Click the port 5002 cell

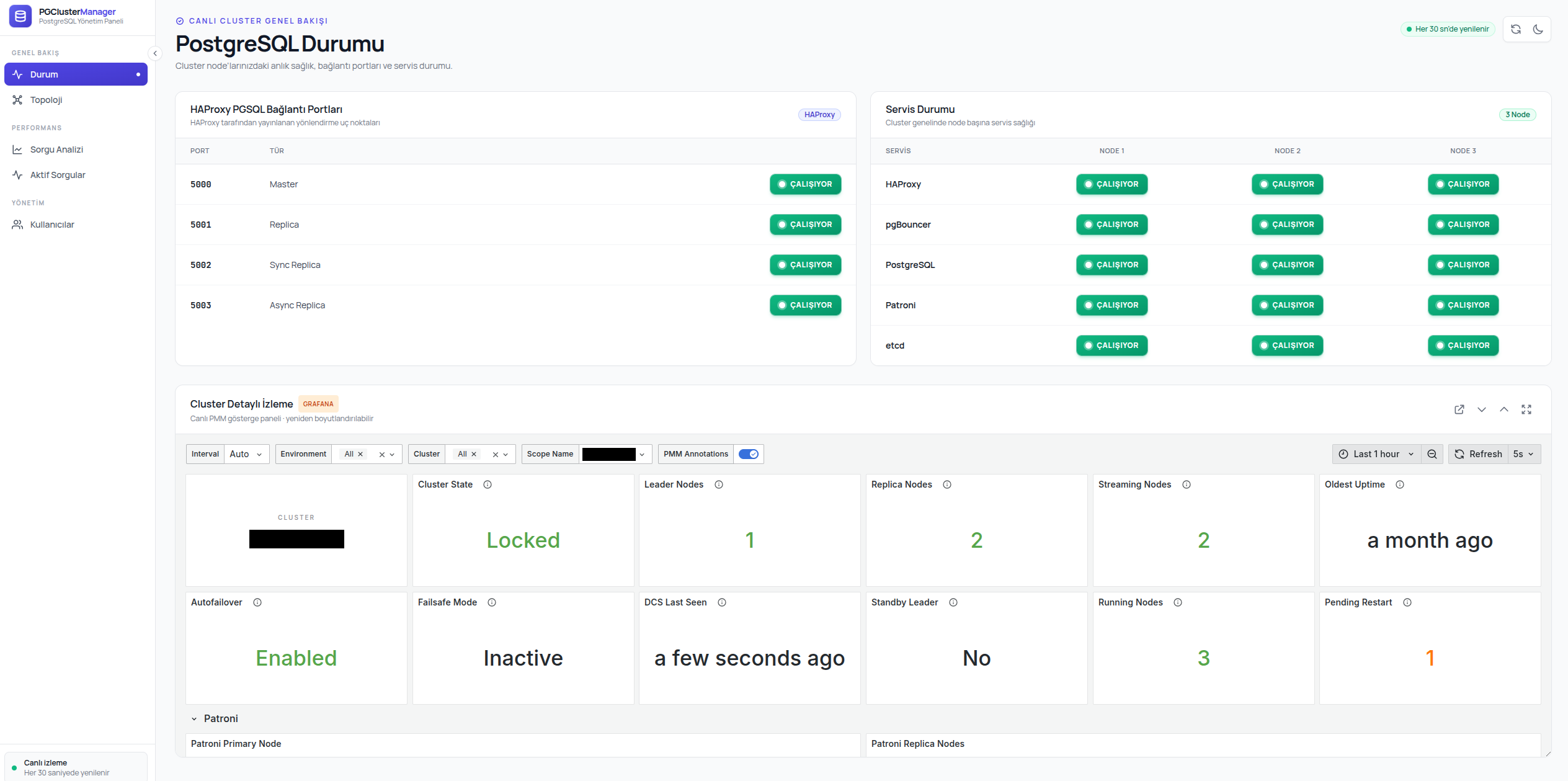point(201,265)
